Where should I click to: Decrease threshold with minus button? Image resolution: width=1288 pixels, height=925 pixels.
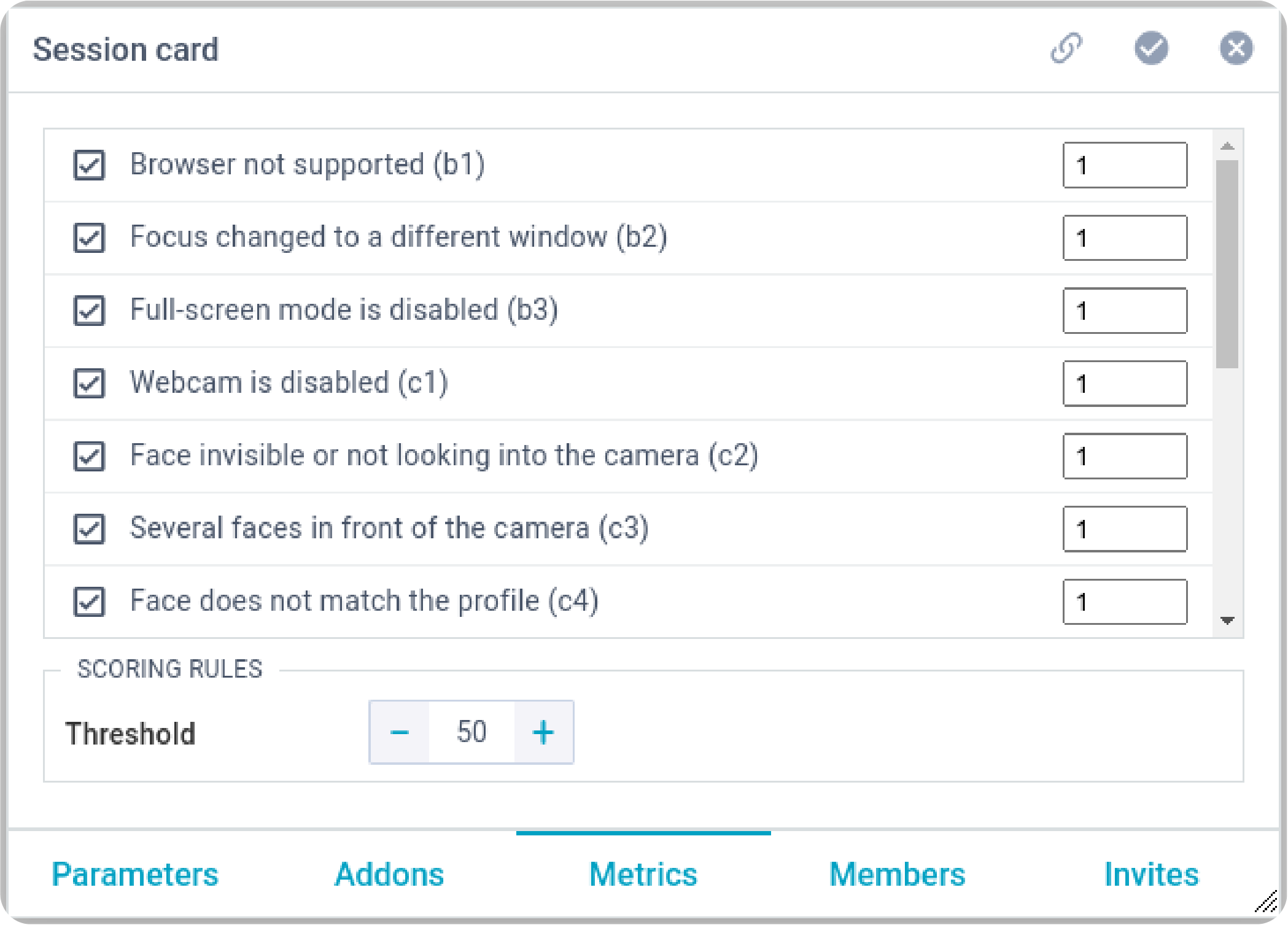[x=400, y=732]
